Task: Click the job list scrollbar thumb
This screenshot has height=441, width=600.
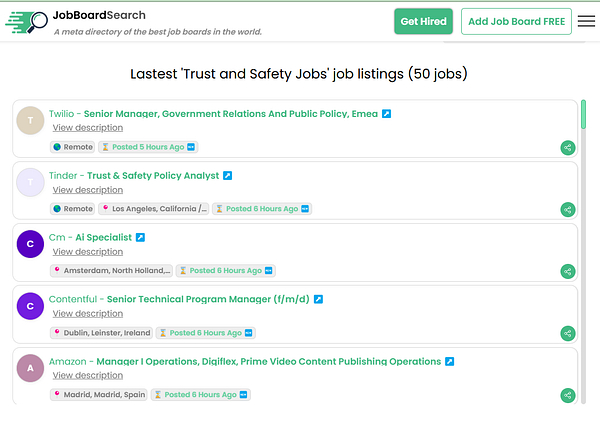Action: [583, 114]
